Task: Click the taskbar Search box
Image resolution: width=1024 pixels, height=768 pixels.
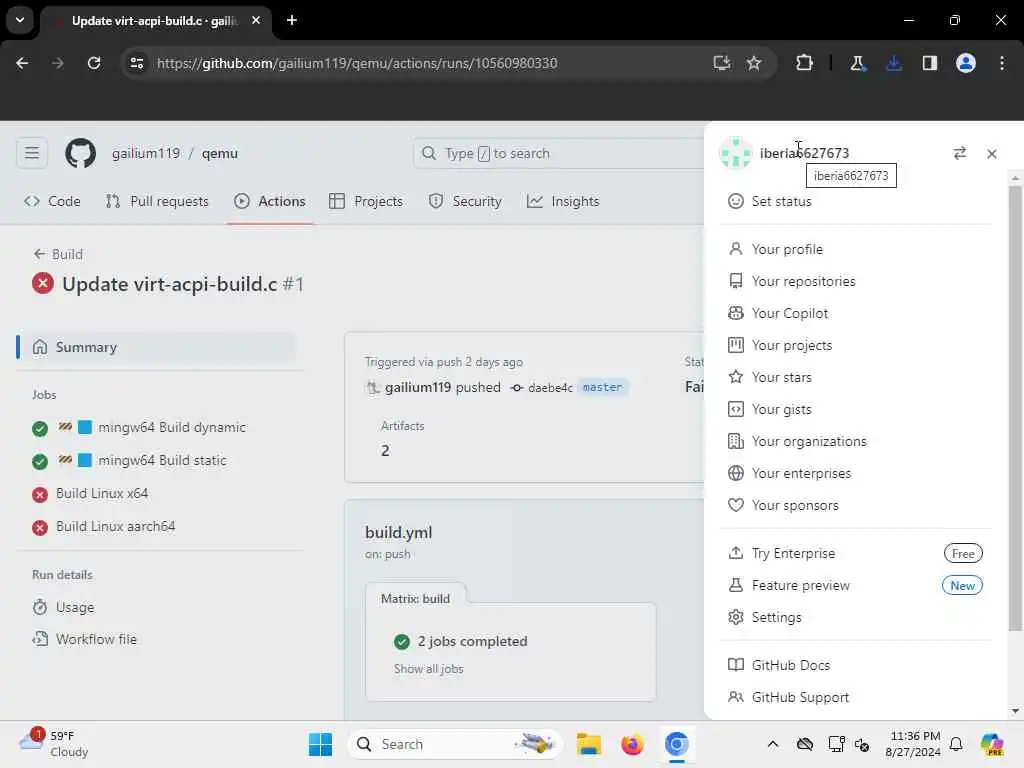Action: click(x=455, y=744)
